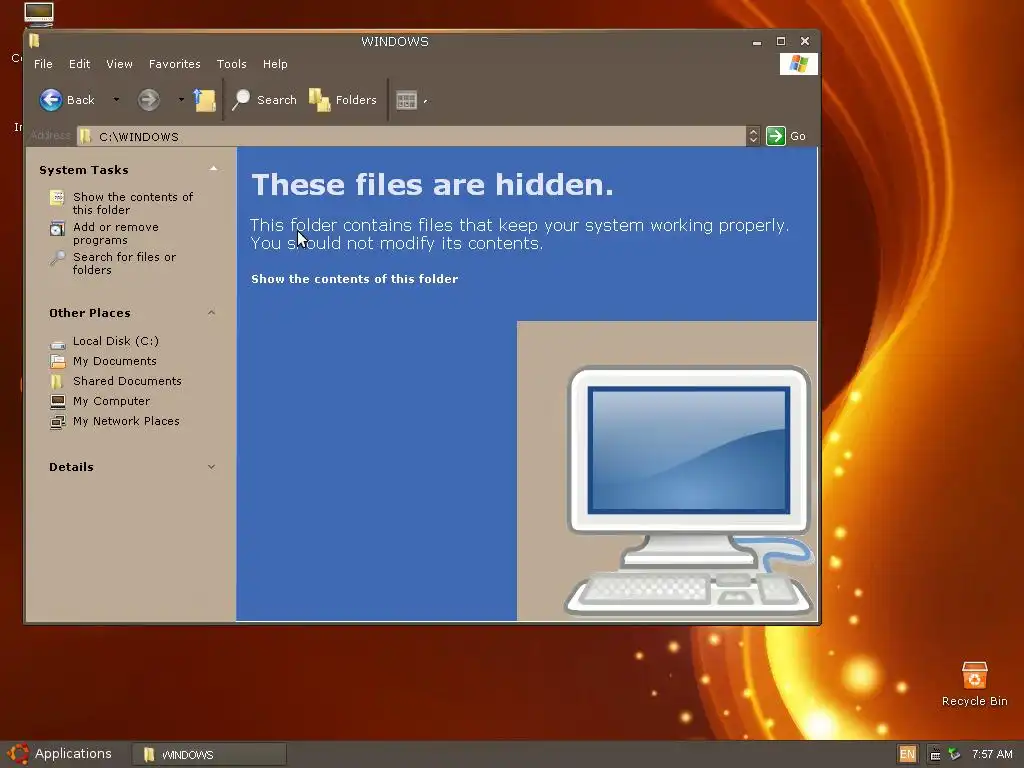The image size is (1024, 768).
Task: Click Search for files or folders
Action: [x=124, y=263]
